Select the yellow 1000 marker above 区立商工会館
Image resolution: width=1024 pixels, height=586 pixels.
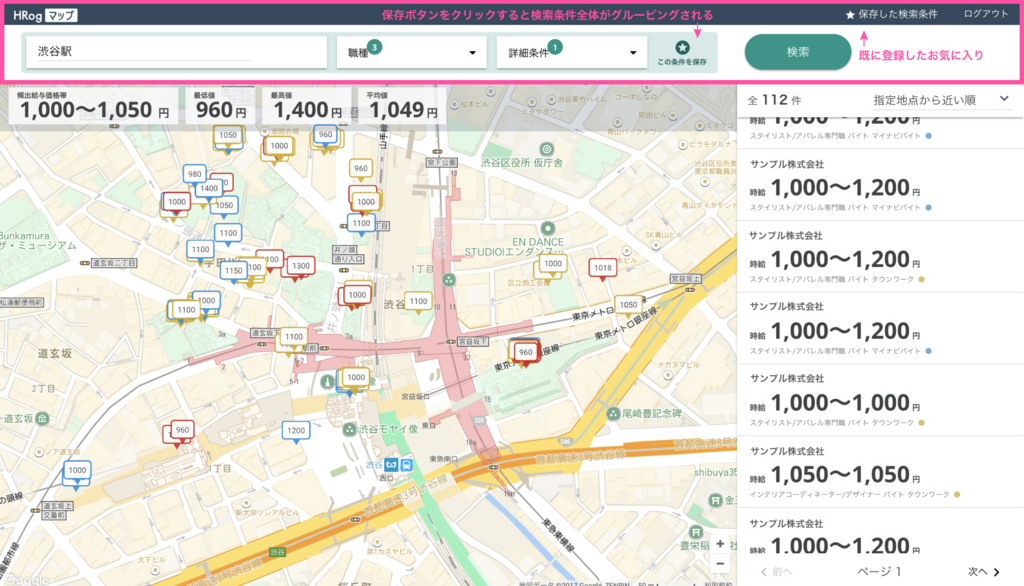coord(552,264)
